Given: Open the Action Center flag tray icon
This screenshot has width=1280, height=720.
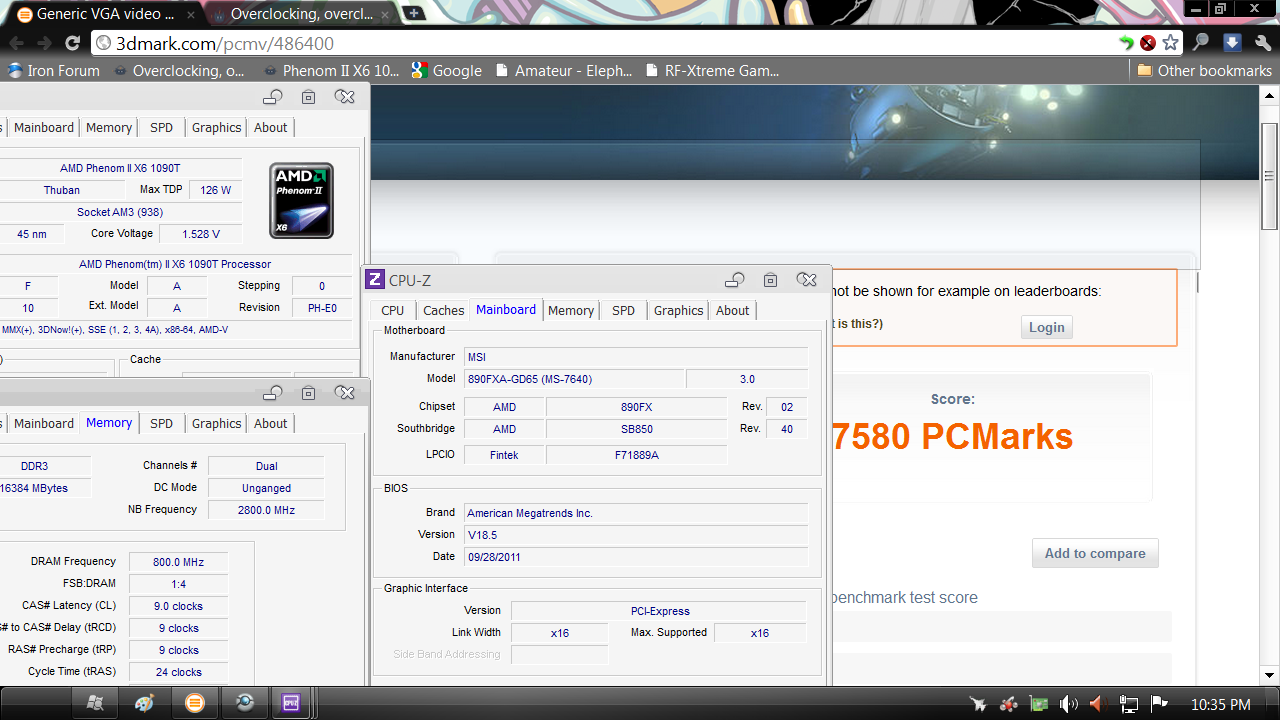Looking at the screenshot, I should (1159, 704).
